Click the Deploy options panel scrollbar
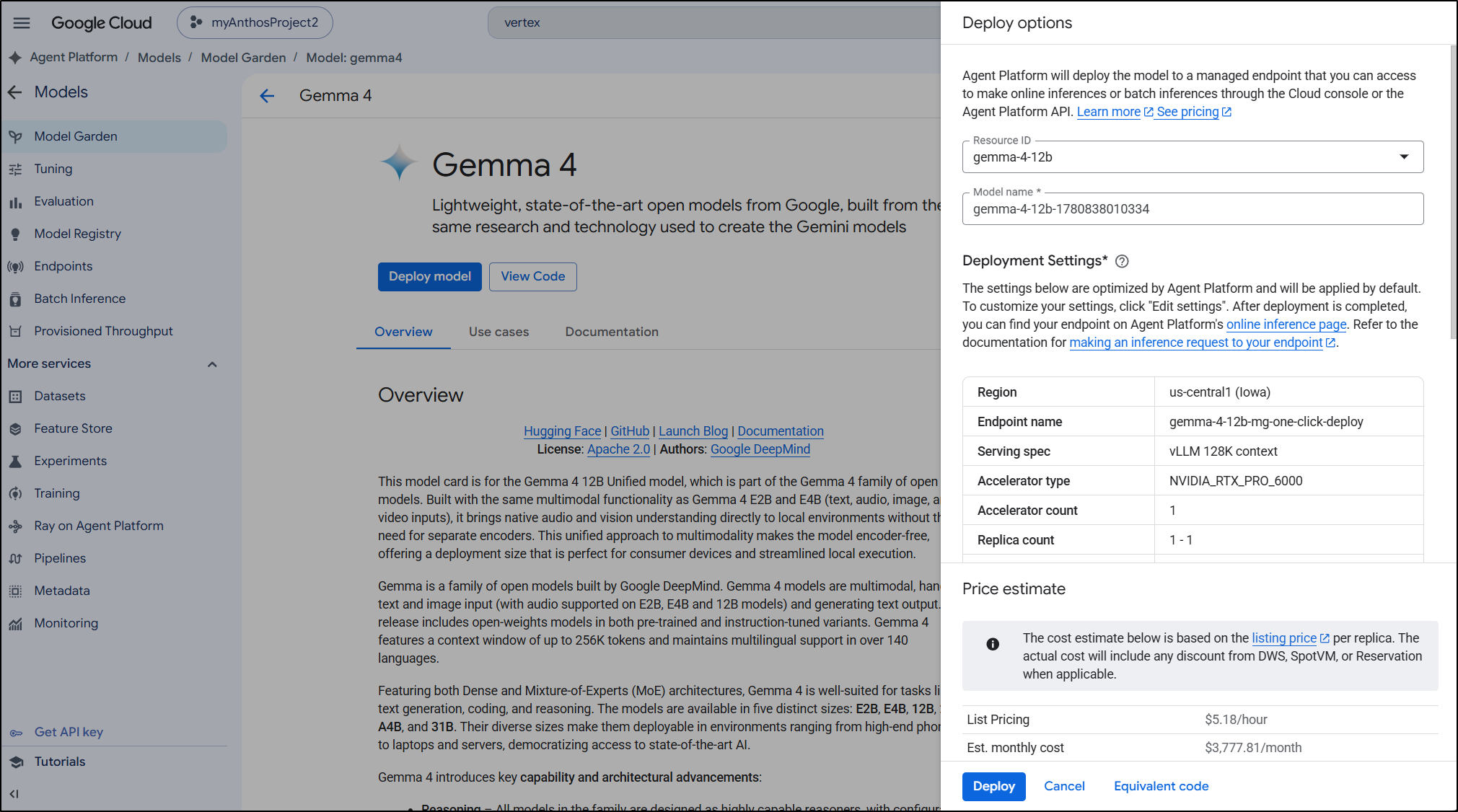The width and height of the screenshot is (1458, 812). coord(1453,192)
